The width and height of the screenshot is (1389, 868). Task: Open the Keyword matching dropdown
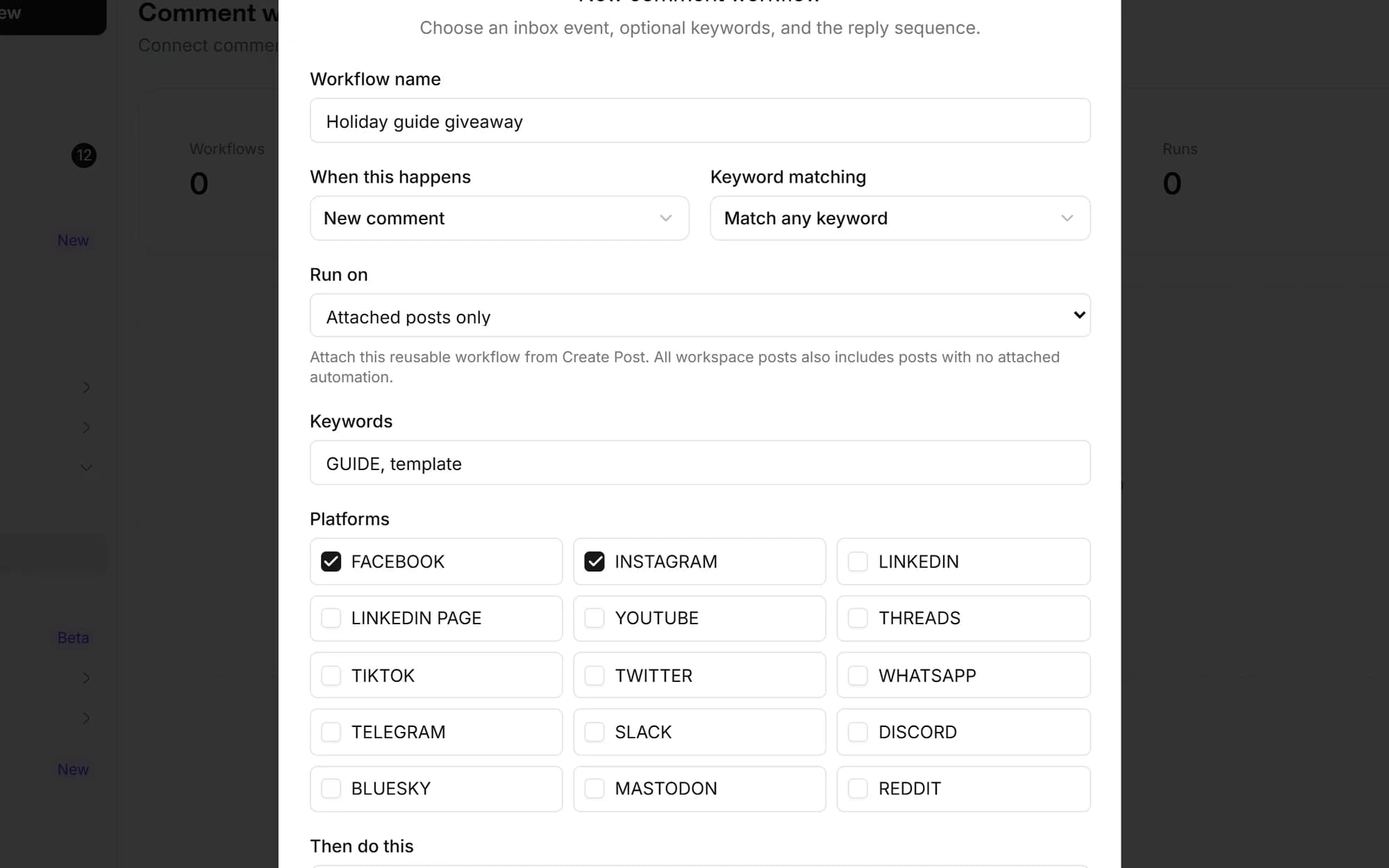pyautogui.click(x=900, y=218)
